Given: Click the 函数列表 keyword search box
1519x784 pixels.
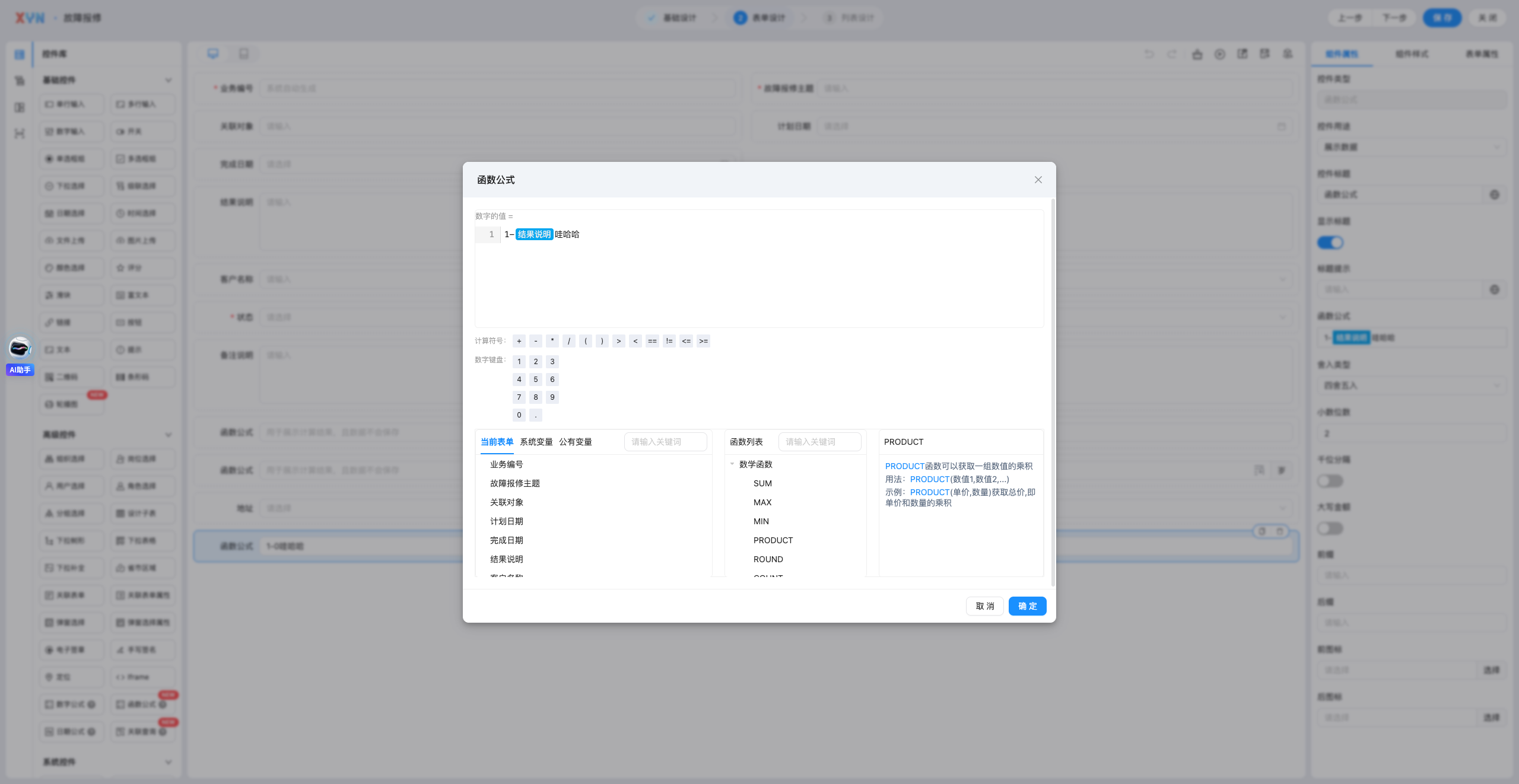Looking at the screenshot, I should click(x=819, y=442).
